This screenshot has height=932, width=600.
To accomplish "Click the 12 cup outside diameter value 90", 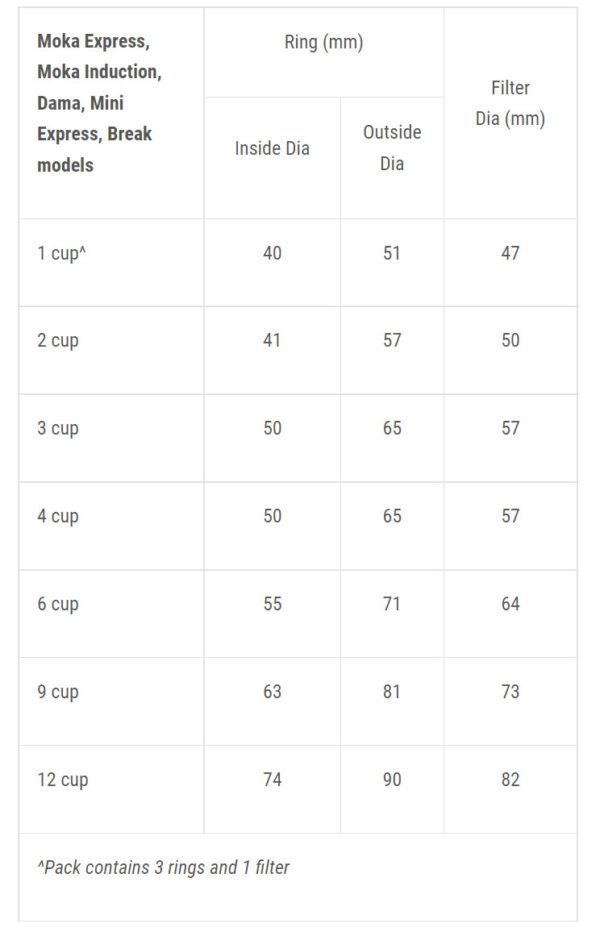I will pos(392,780).
